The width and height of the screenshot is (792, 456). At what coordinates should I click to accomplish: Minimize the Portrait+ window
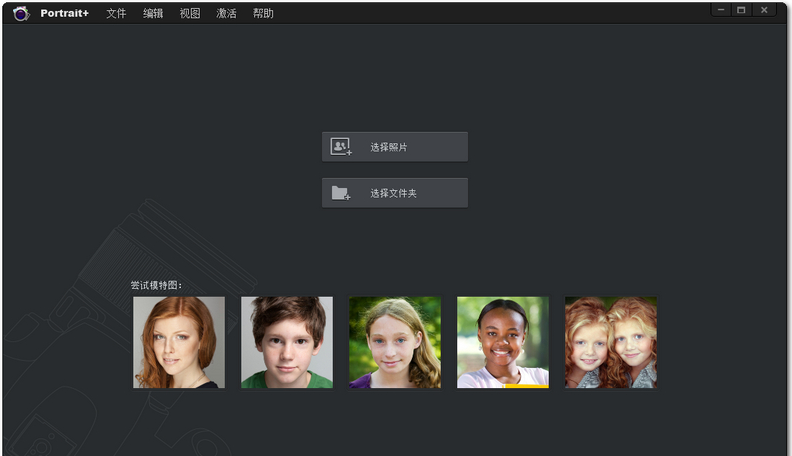721,9
